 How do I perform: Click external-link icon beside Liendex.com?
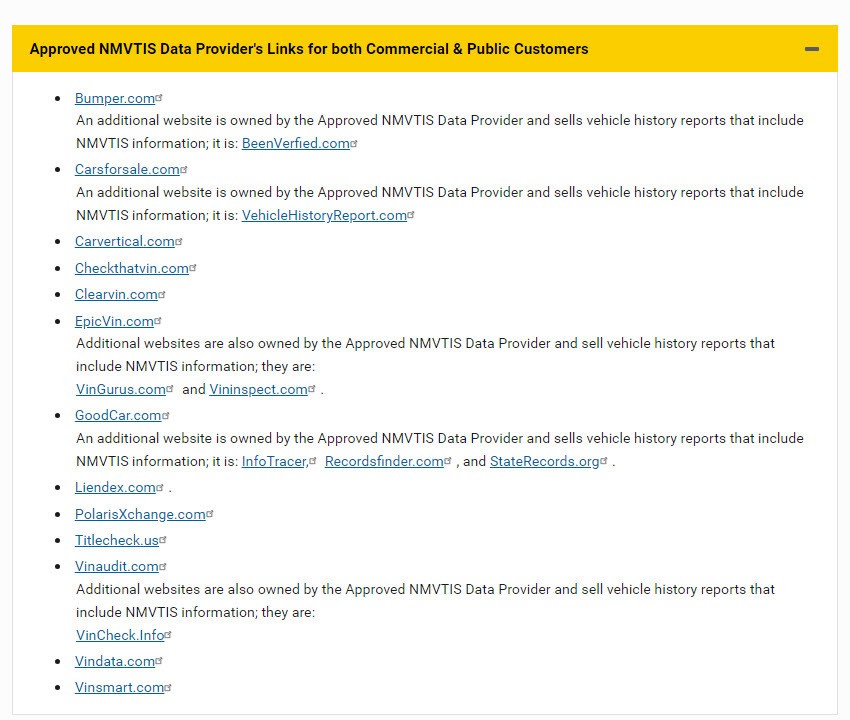(160, 487)
